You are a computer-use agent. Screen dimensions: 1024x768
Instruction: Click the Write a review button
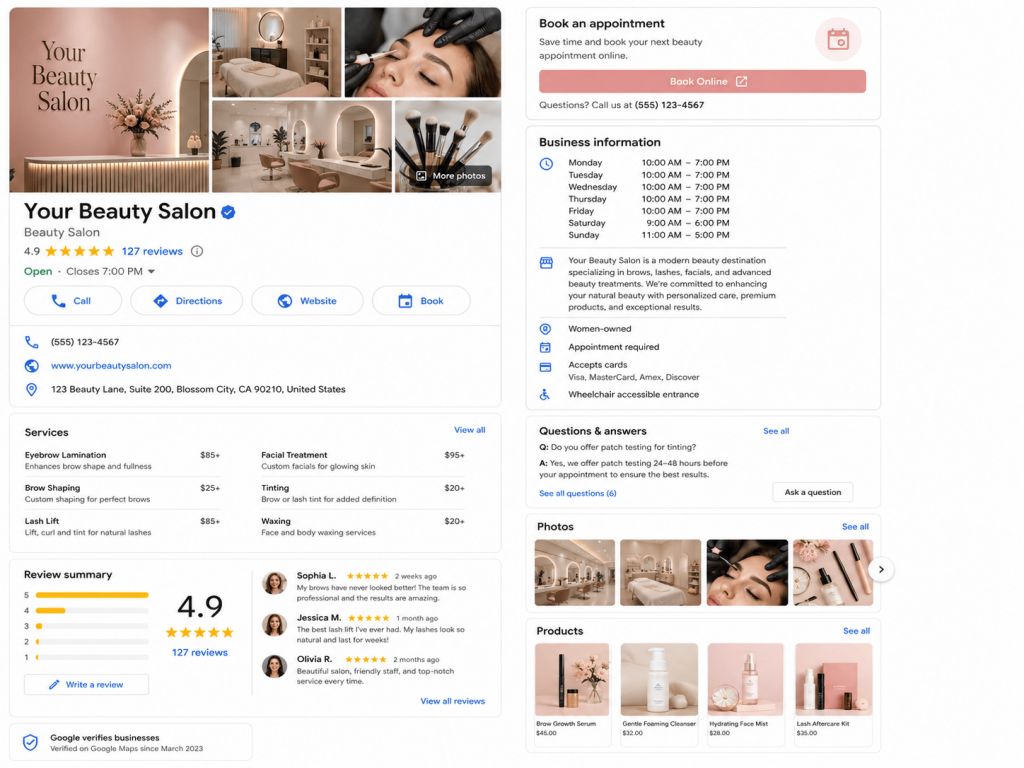click(86, 685)
